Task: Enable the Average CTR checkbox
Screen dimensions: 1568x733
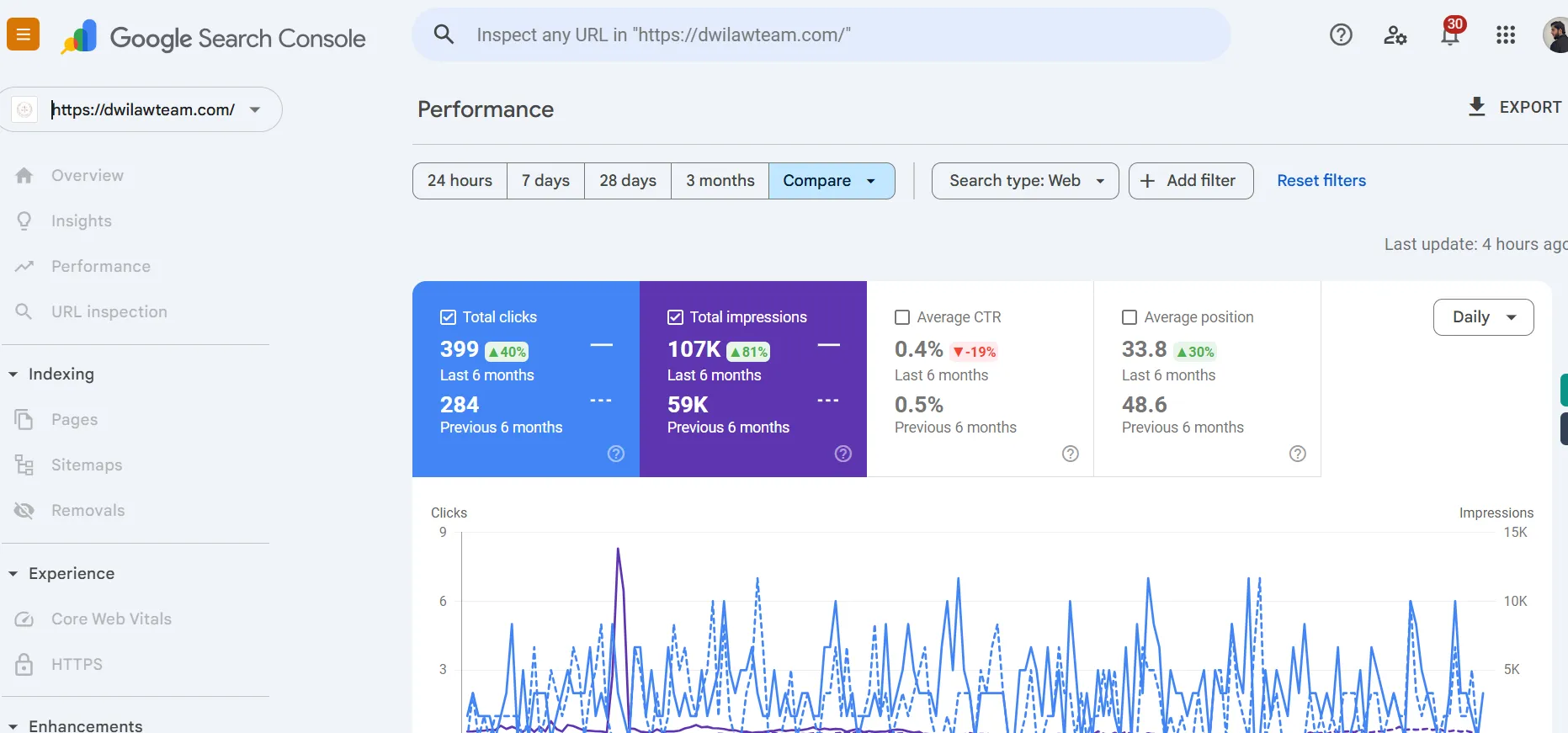Action: [x=902, y=317]
